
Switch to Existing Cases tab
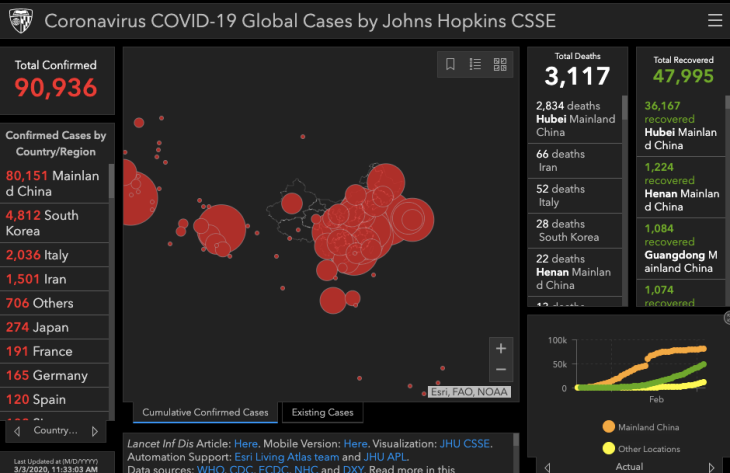[322, 412]
